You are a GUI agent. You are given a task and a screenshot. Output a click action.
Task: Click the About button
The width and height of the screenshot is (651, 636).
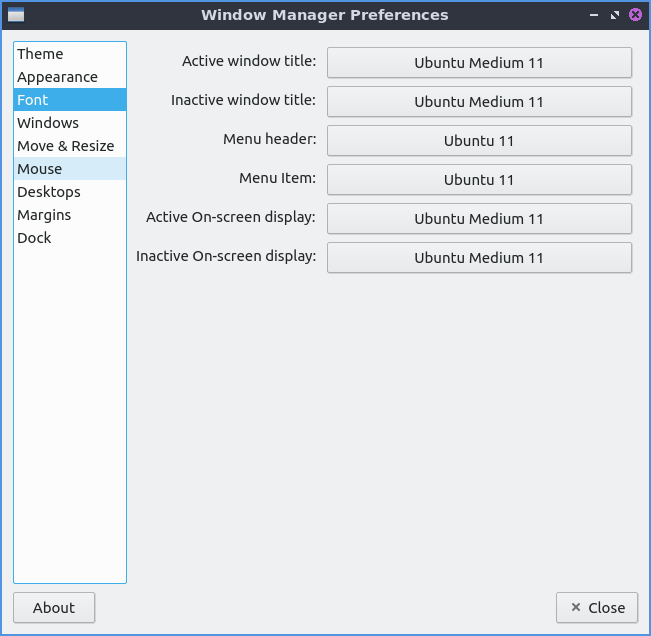pyautogui.click(x=54, y=607)
